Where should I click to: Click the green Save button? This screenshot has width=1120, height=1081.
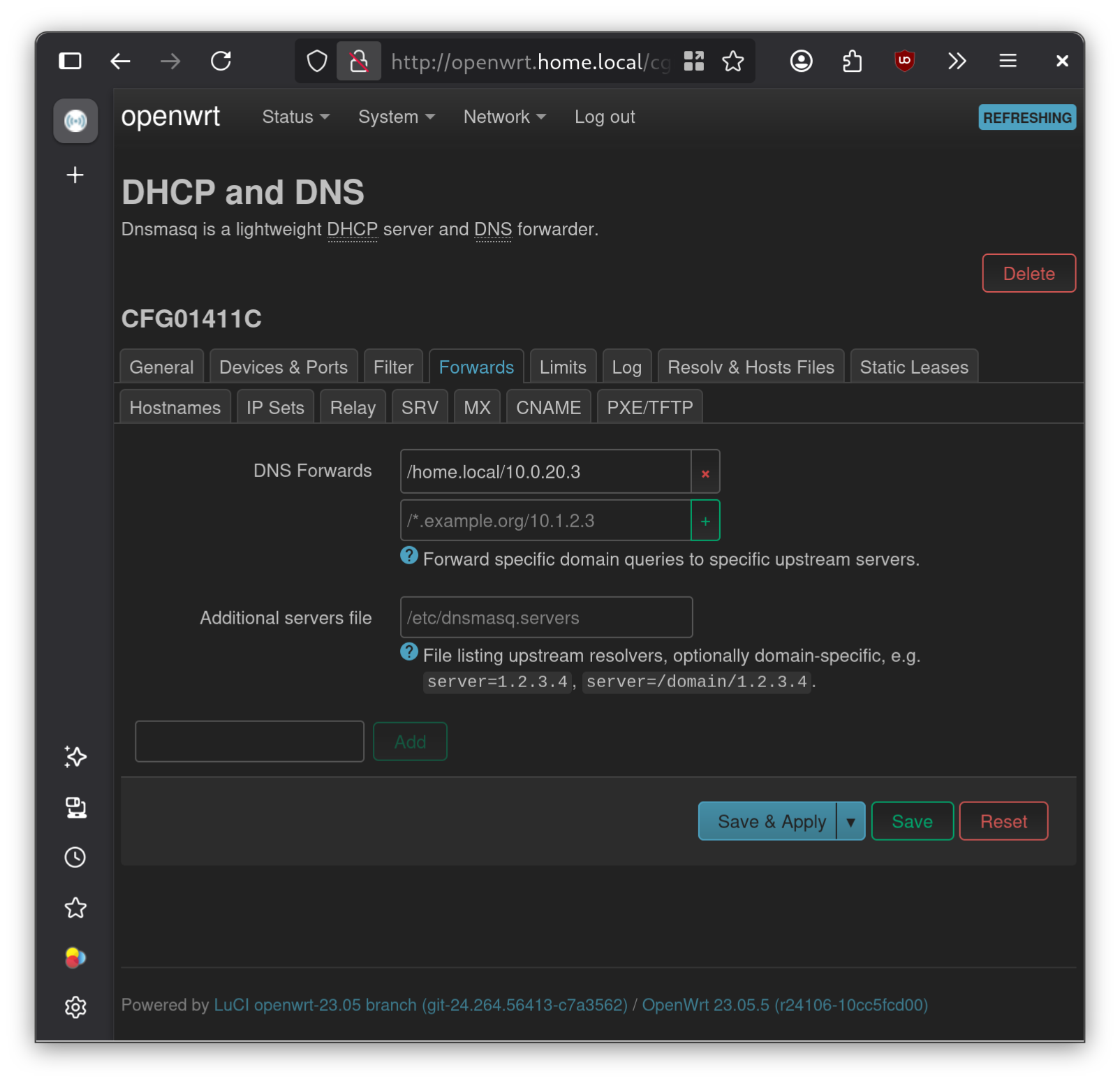[912, 822]
